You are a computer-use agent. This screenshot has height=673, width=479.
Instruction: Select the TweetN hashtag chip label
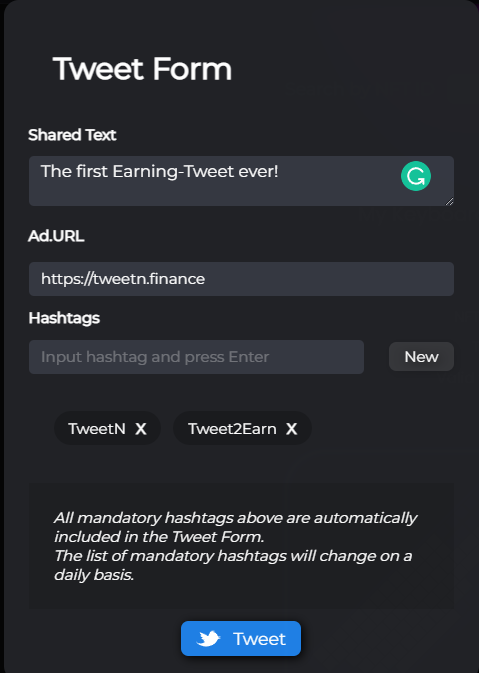pyautogui.click(x=97, y=429)
